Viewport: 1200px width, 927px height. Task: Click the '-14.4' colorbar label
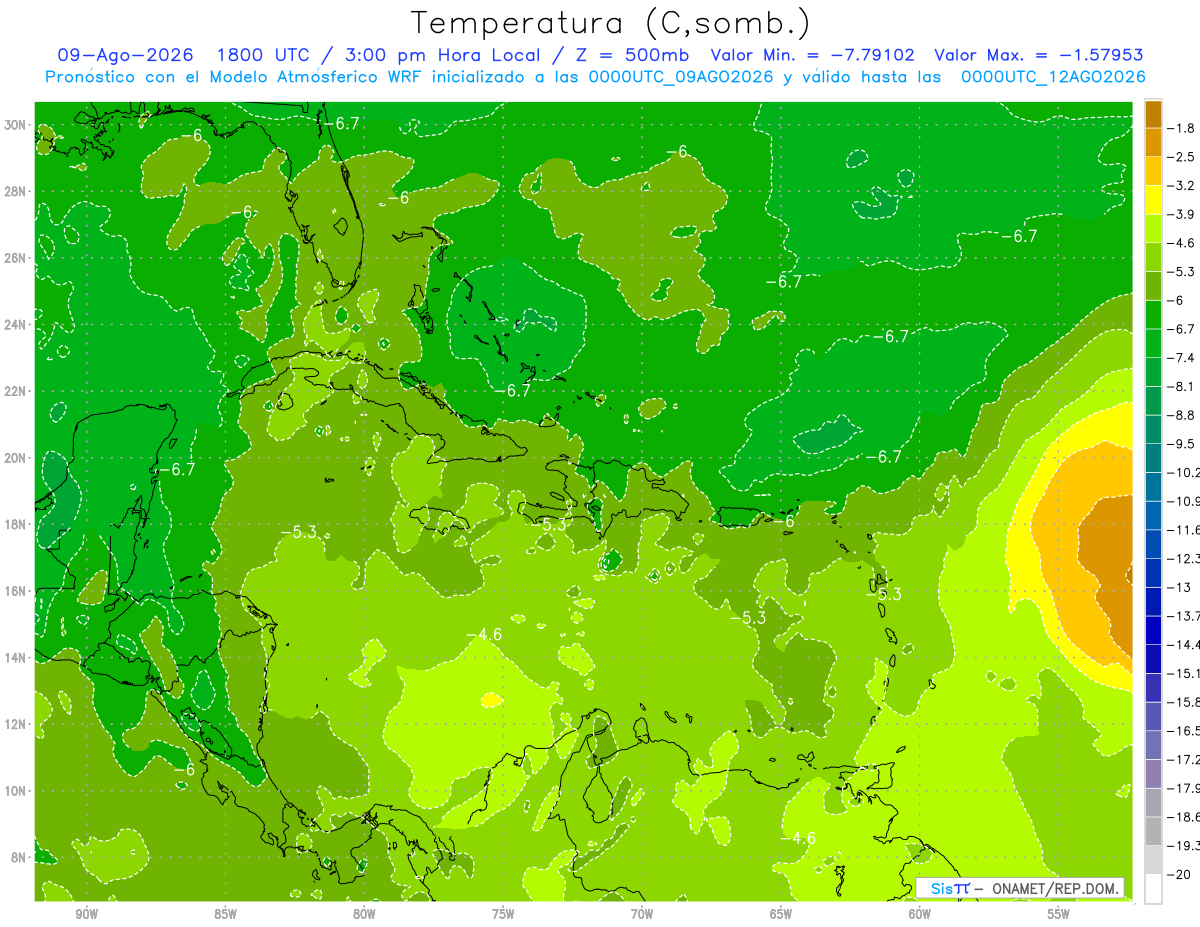pos(1185,645)
